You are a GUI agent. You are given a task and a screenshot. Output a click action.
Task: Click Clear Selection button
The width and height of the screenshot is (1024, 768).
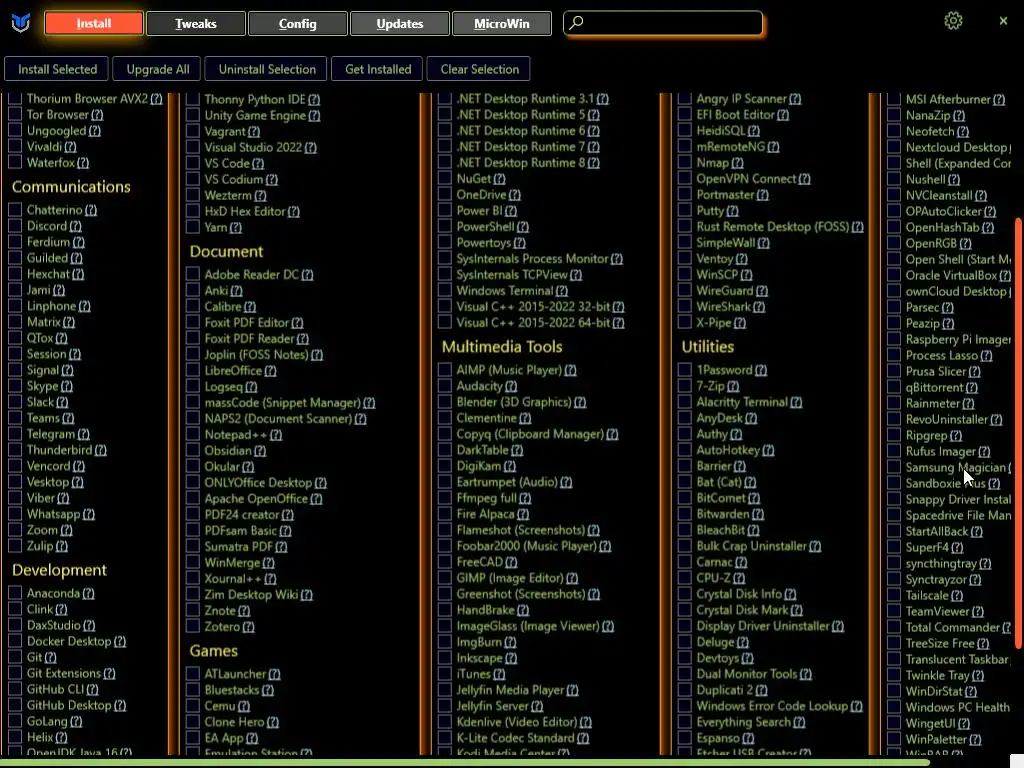pyautogui.click(x=479, y=69)
